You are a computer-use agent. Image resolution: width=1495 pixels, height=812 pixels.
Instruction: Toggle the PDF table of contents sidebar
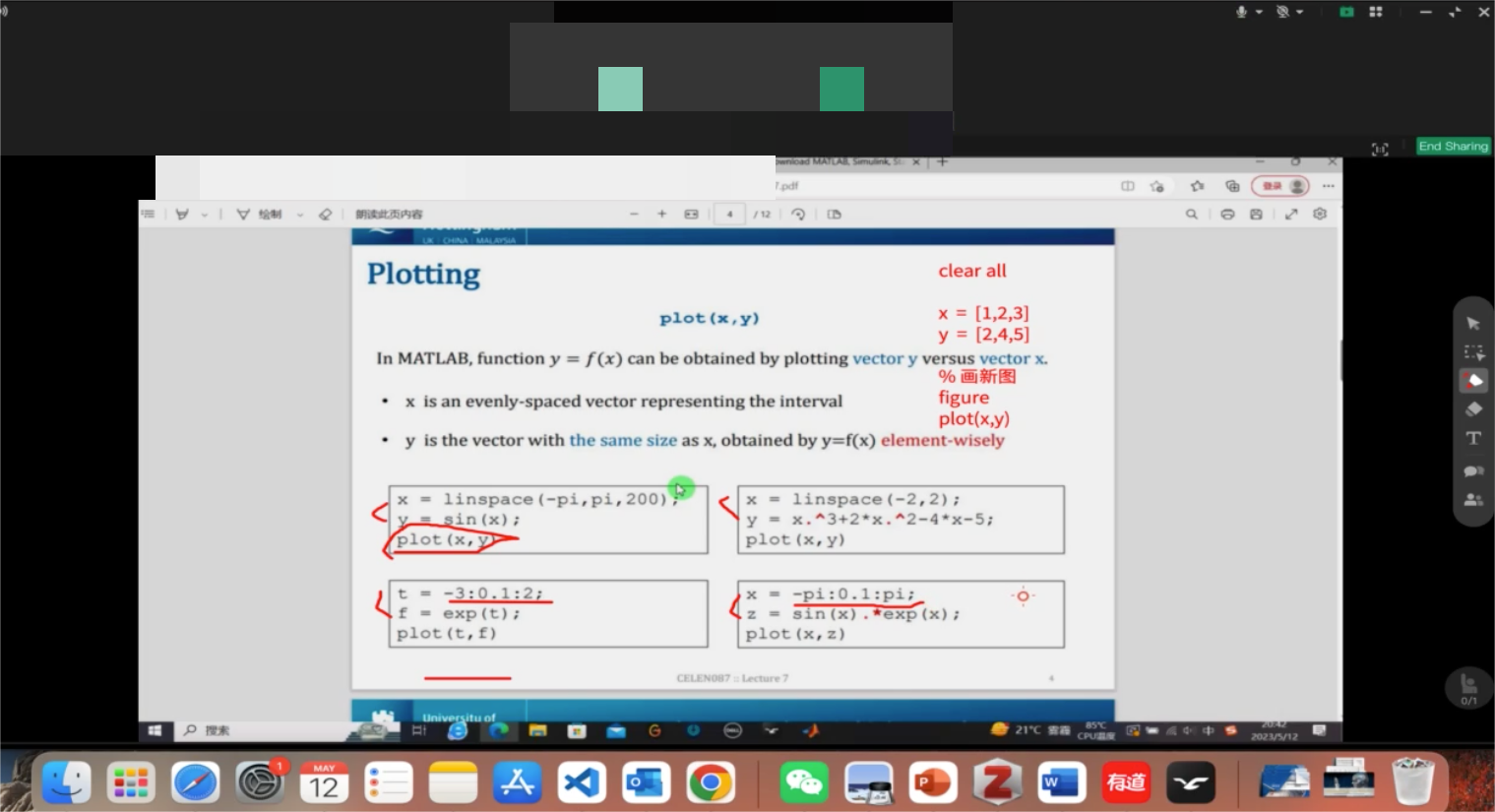148,214
